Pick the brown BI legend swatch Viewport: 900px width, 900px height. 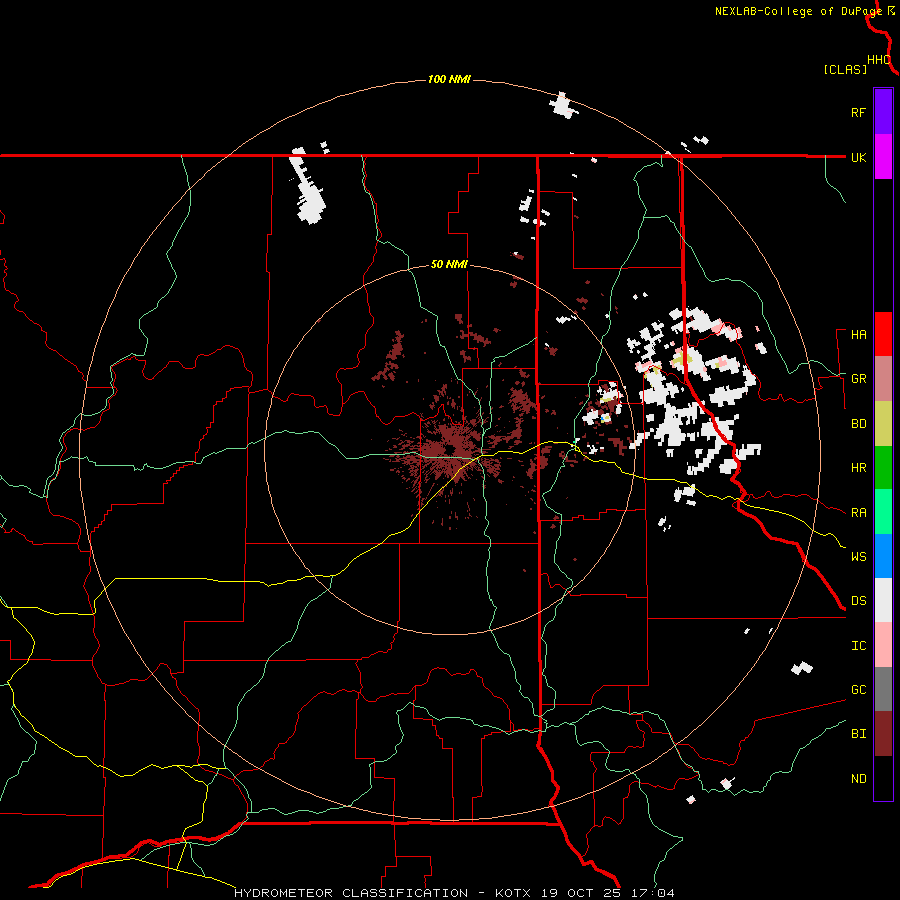point(883,734)
